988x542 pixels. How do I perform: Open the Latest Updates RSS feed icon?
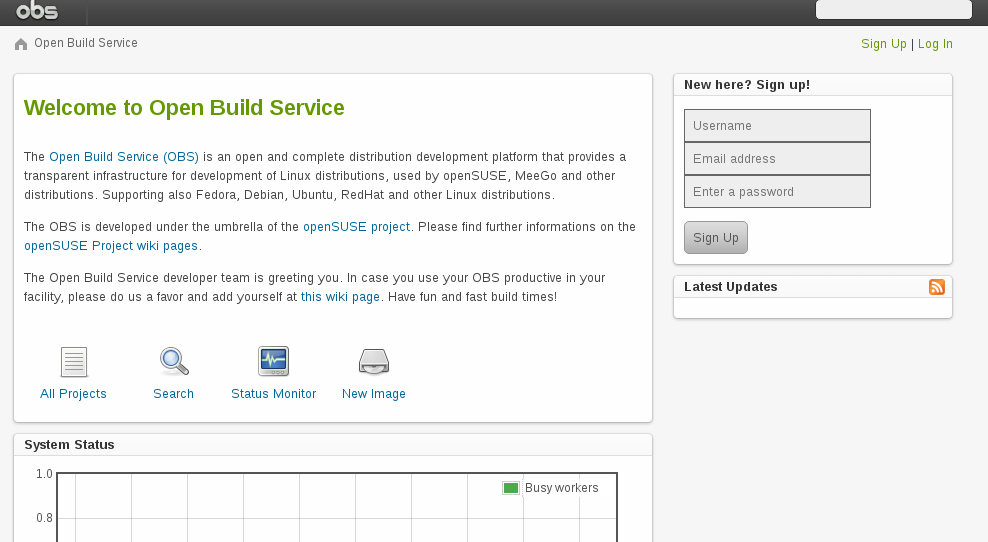coord(937,287)
